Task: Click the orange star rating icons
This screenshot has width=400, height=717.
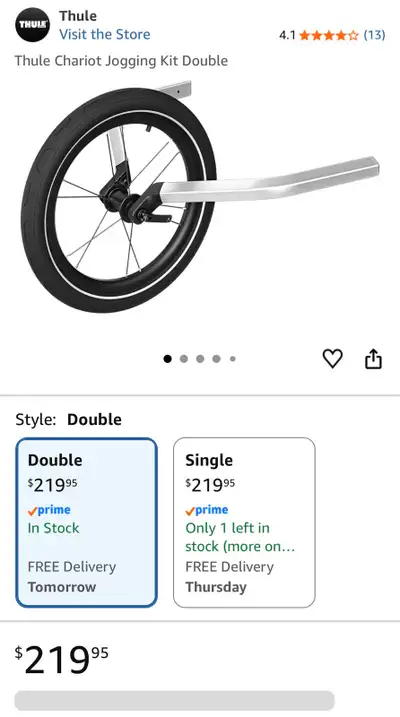Action: point(329,35)
